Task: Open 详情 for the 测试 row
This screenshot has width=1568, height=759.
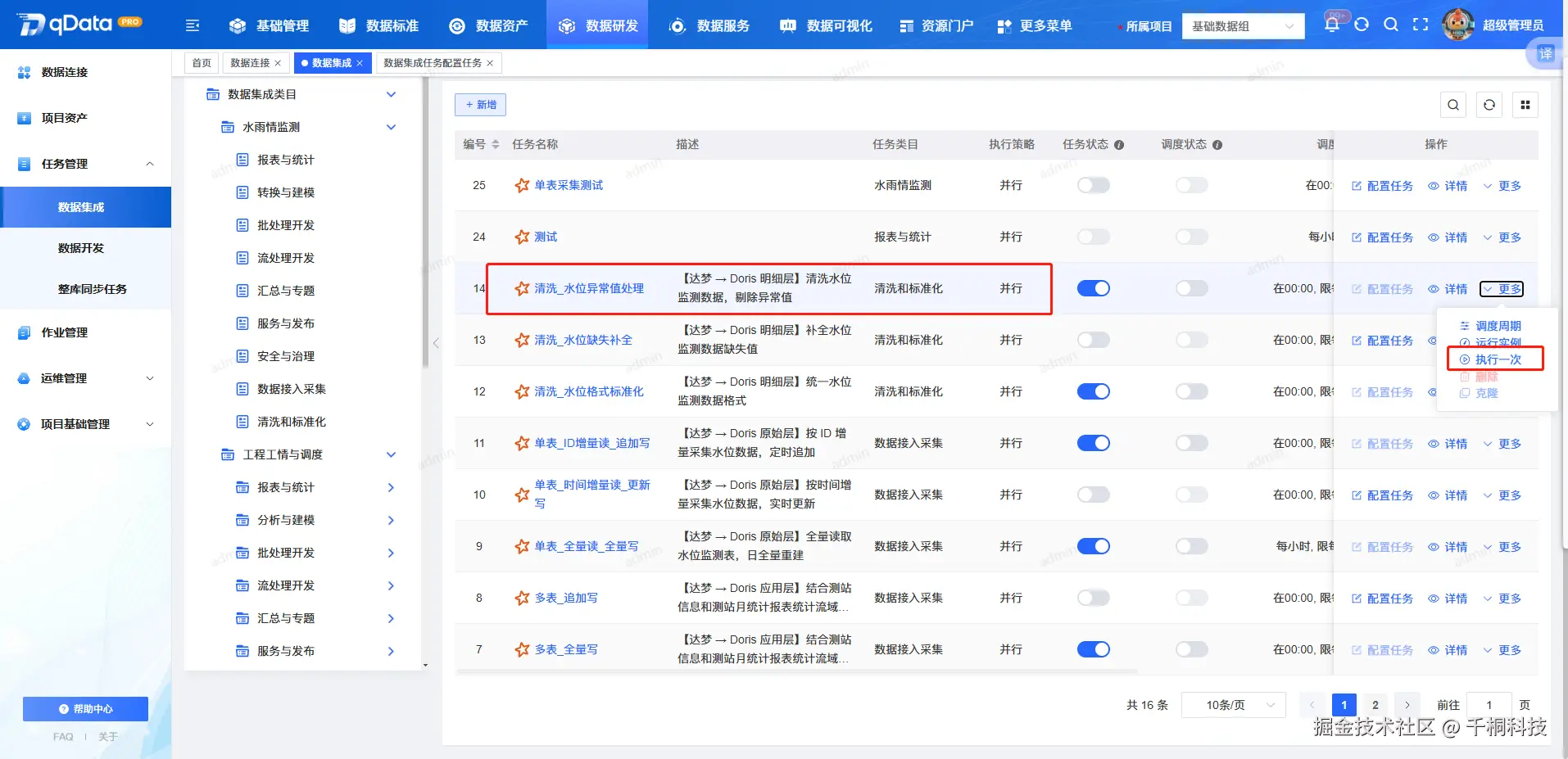Action: click(x=1448, y=237)
